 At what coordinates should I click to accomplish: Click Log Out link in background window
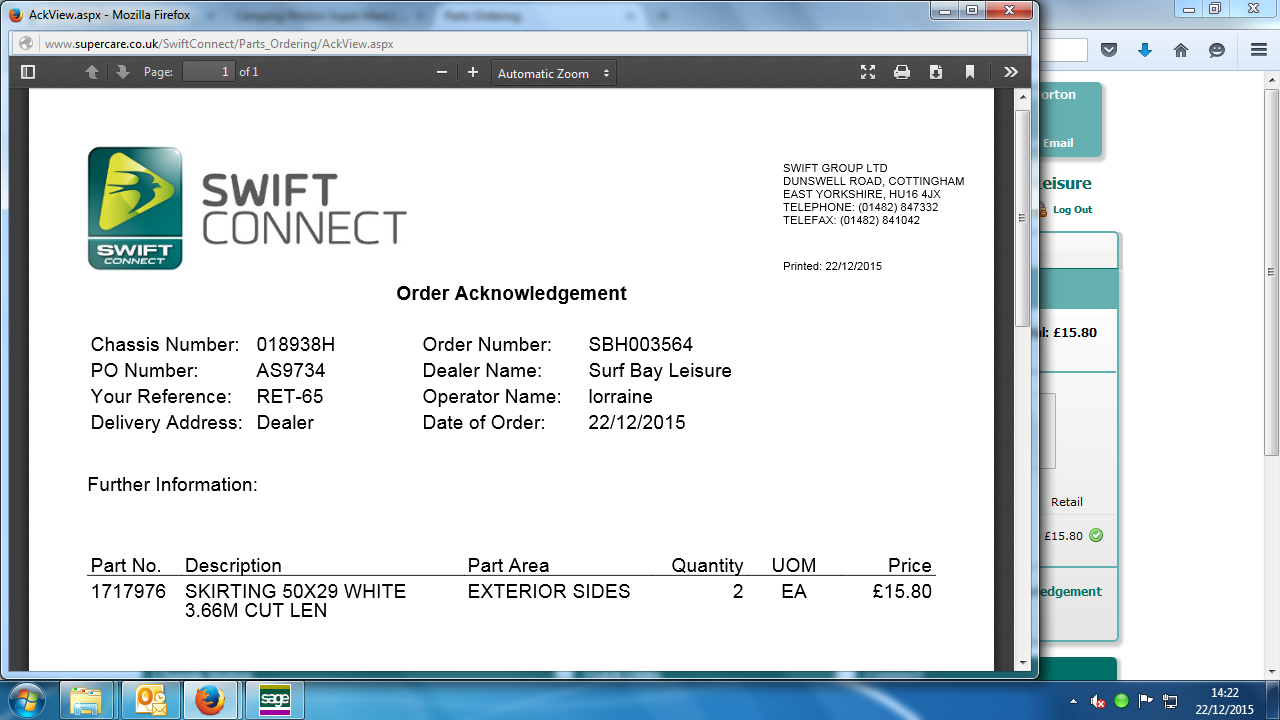(1072, 210)
